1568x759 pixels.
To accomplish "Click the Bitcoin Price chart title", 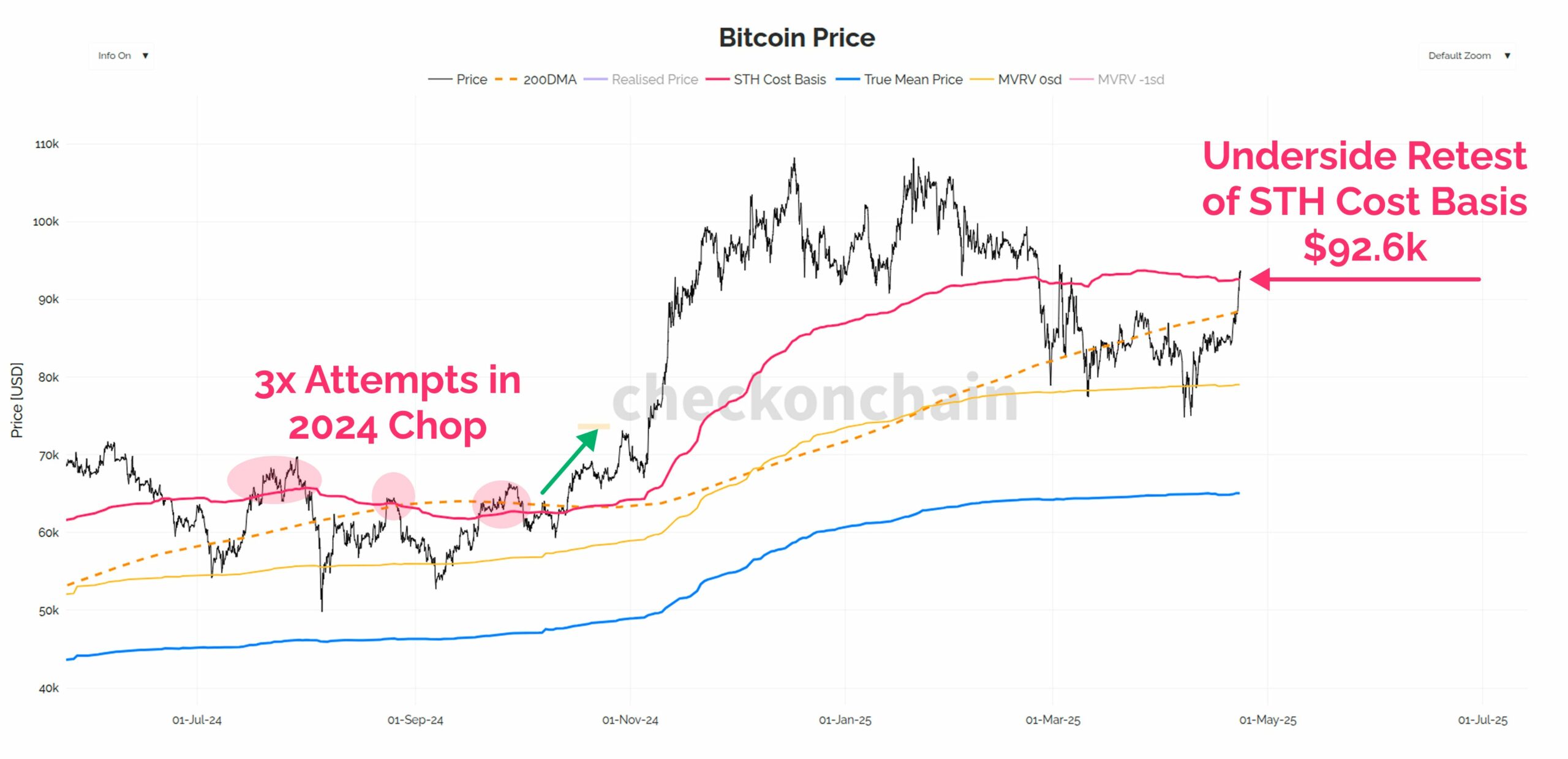I will pyautogui.click(x=796, y=38).
